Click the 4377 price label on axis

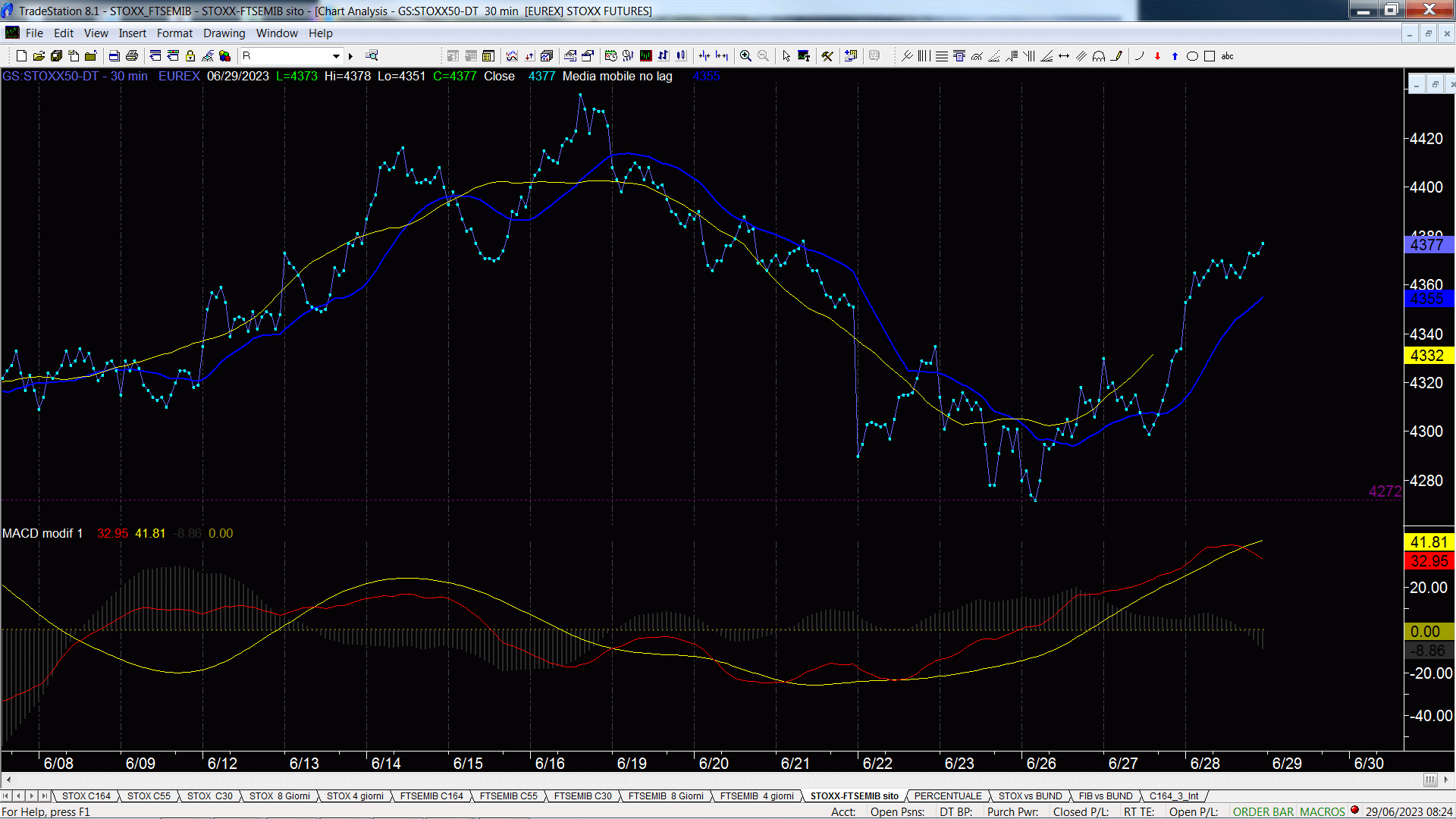tap(1429, 245)
